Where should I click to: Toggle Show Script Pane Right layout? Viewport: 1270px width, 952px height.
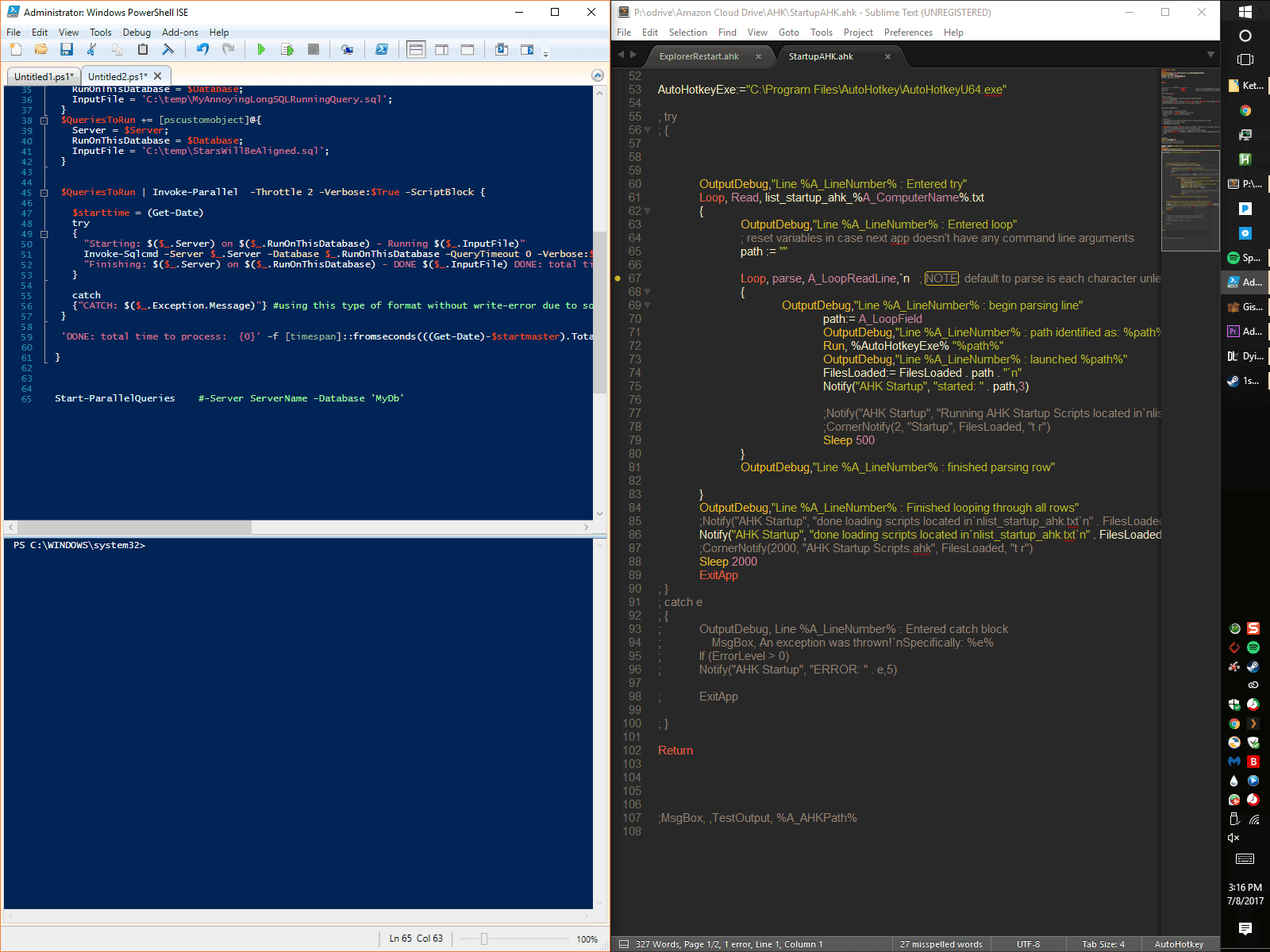coord(441,49)
